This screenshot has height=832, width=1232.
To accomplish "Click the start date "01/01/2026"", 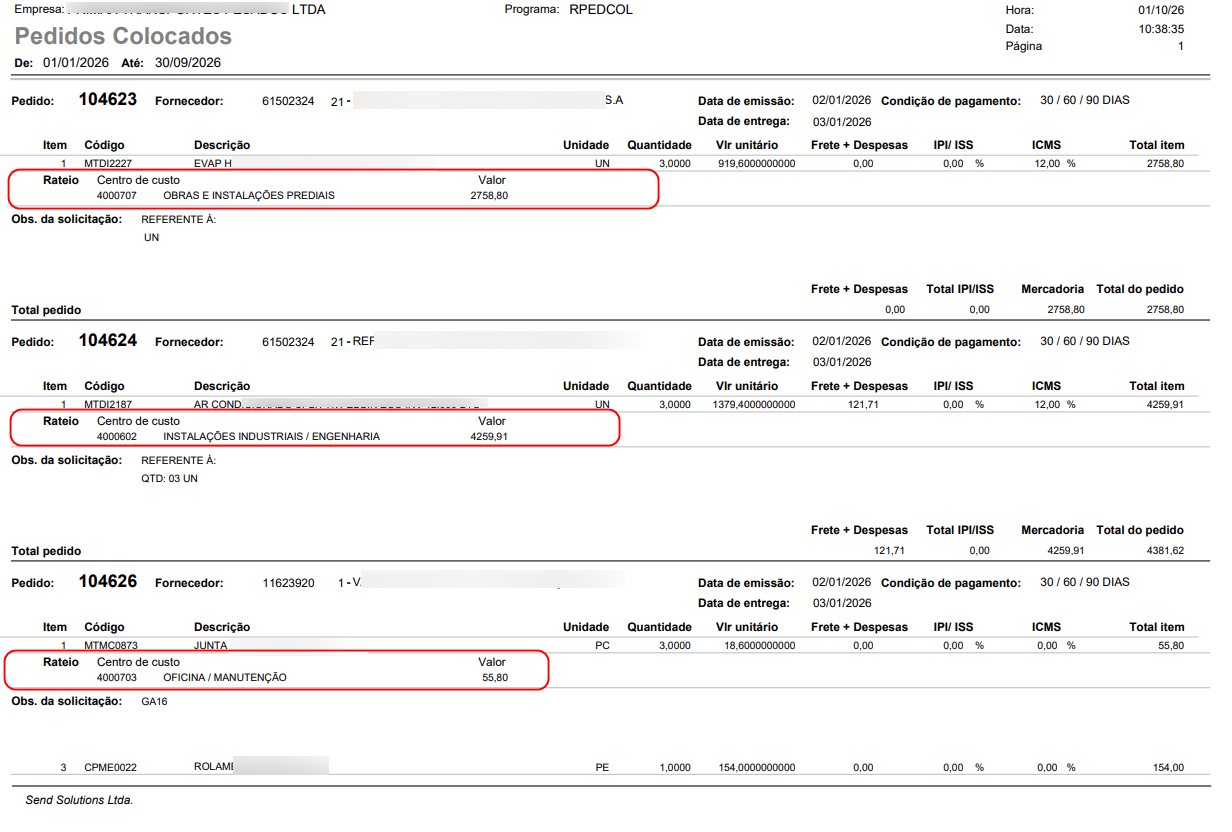I will coord(76,62).
